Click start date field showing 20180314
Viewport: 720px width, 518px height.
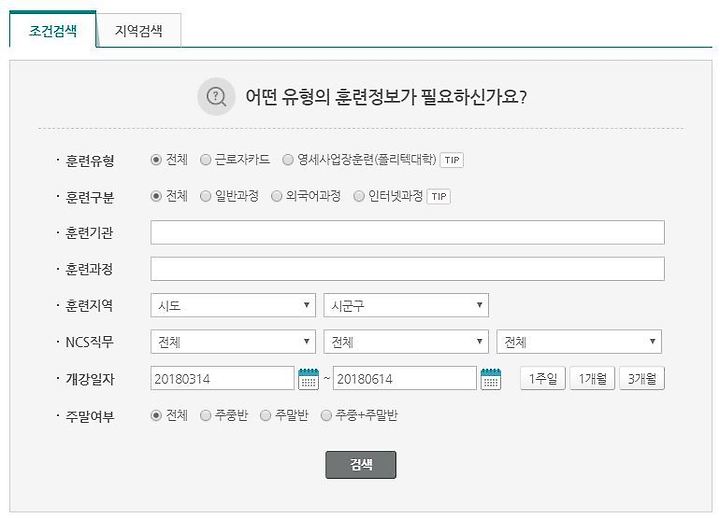[x=222, y=378]
